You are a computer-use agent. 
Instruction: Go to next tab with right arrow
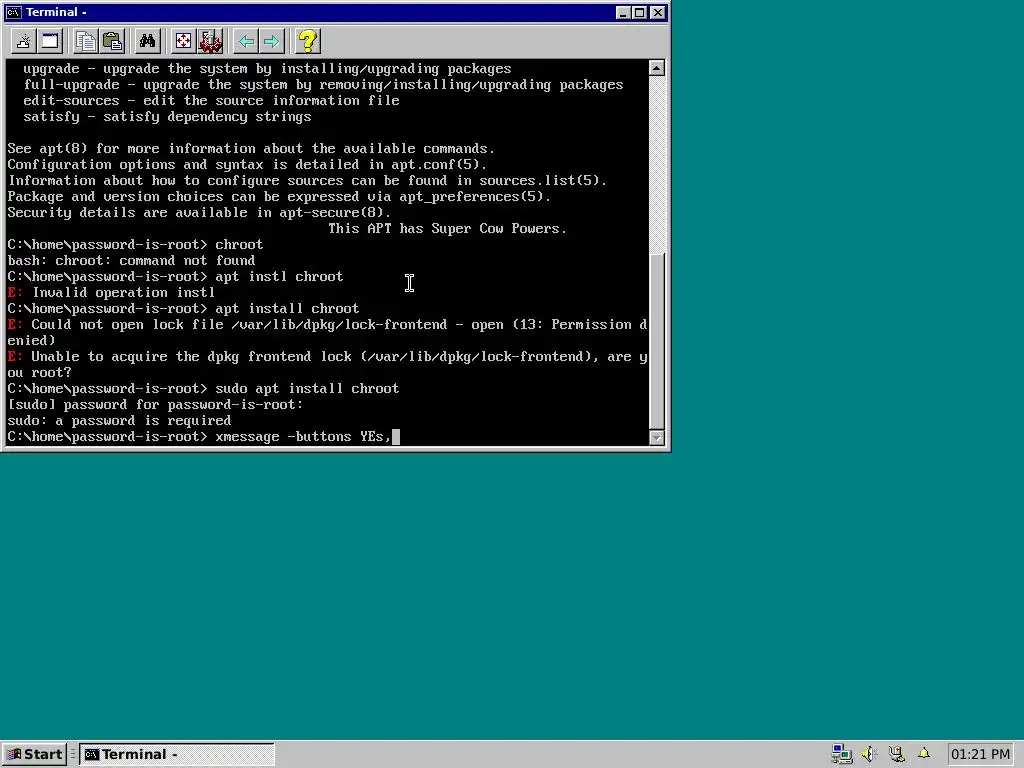[272, 42]
